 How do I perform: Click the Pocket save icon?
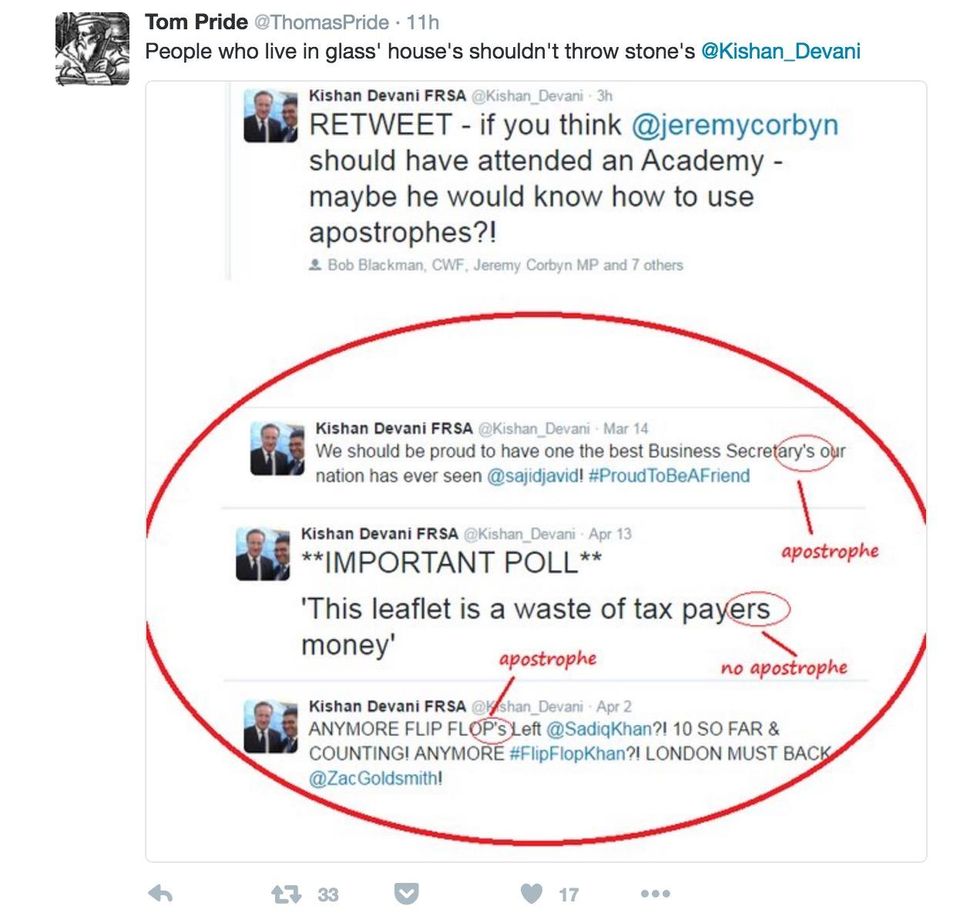pyautogui.click(x=406, y=894)
